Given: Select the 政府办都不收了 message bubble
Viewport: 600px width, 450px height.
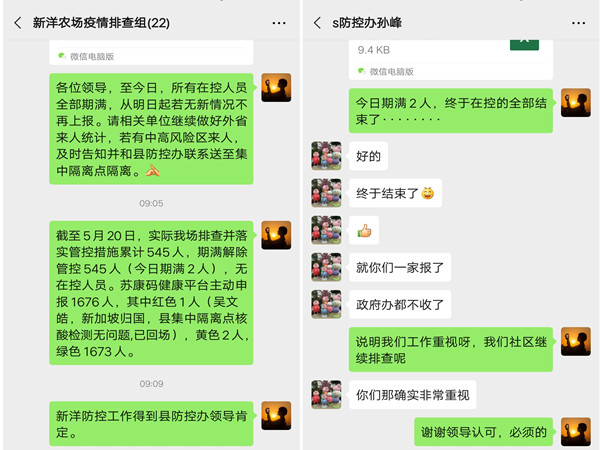Looking at the screenshot, I should [x=400, y=305].
